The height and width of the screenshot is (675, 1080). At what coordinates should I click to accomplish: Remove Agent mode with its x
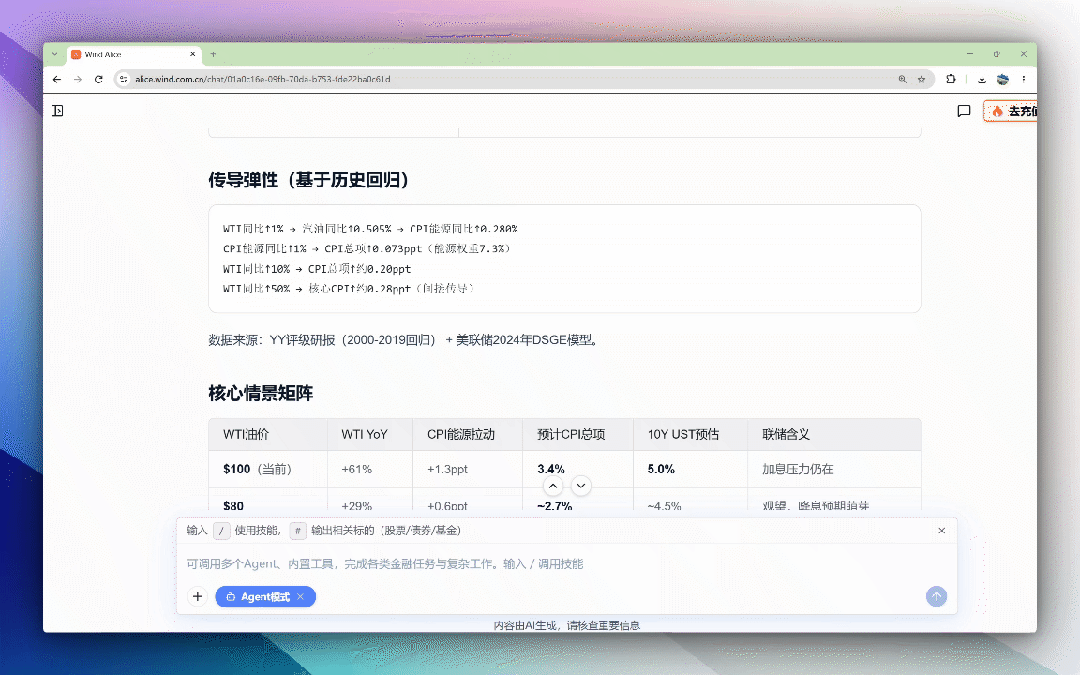point(300,596)
